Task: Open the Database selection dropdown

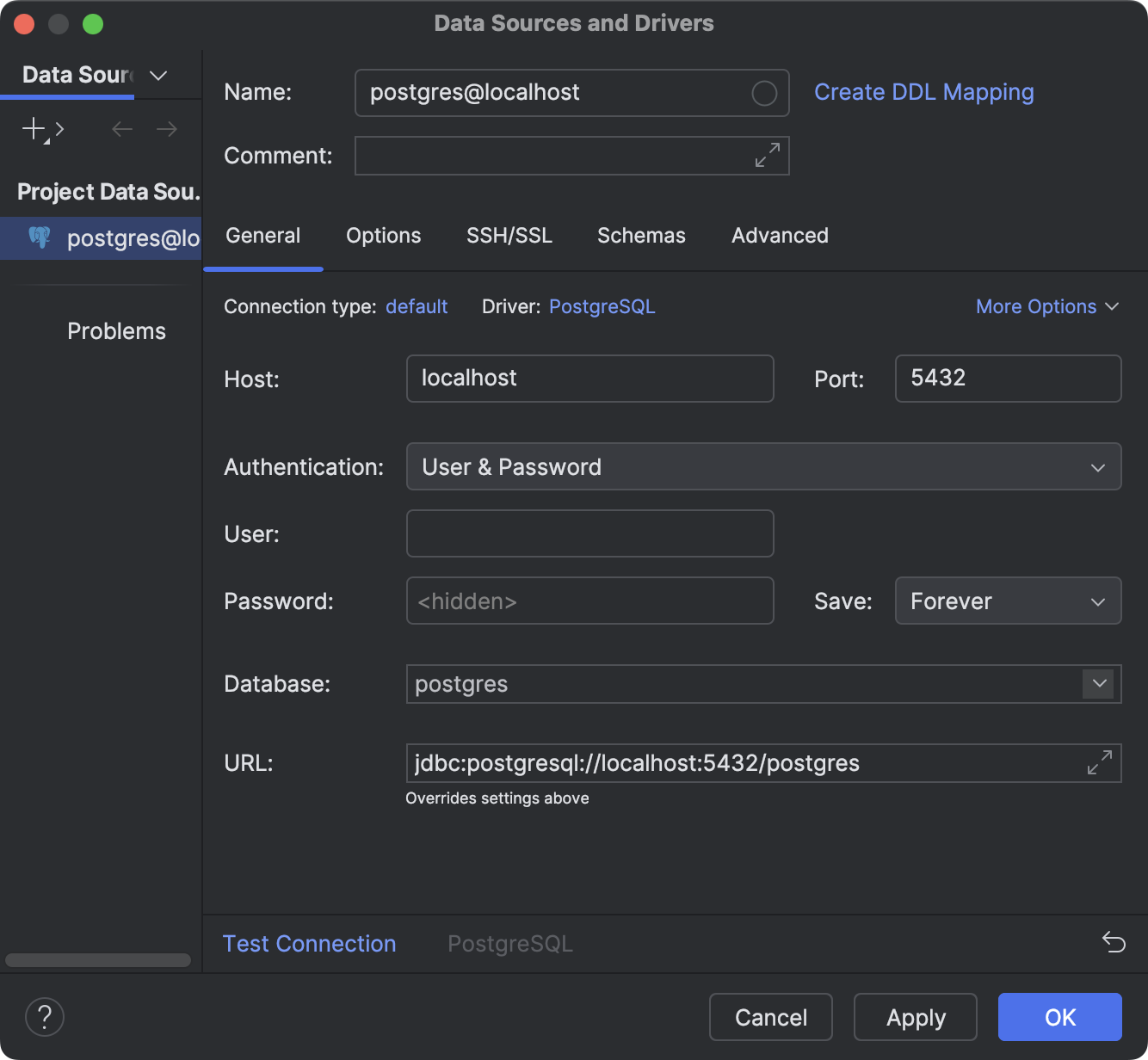Action: coord(1097,684)
